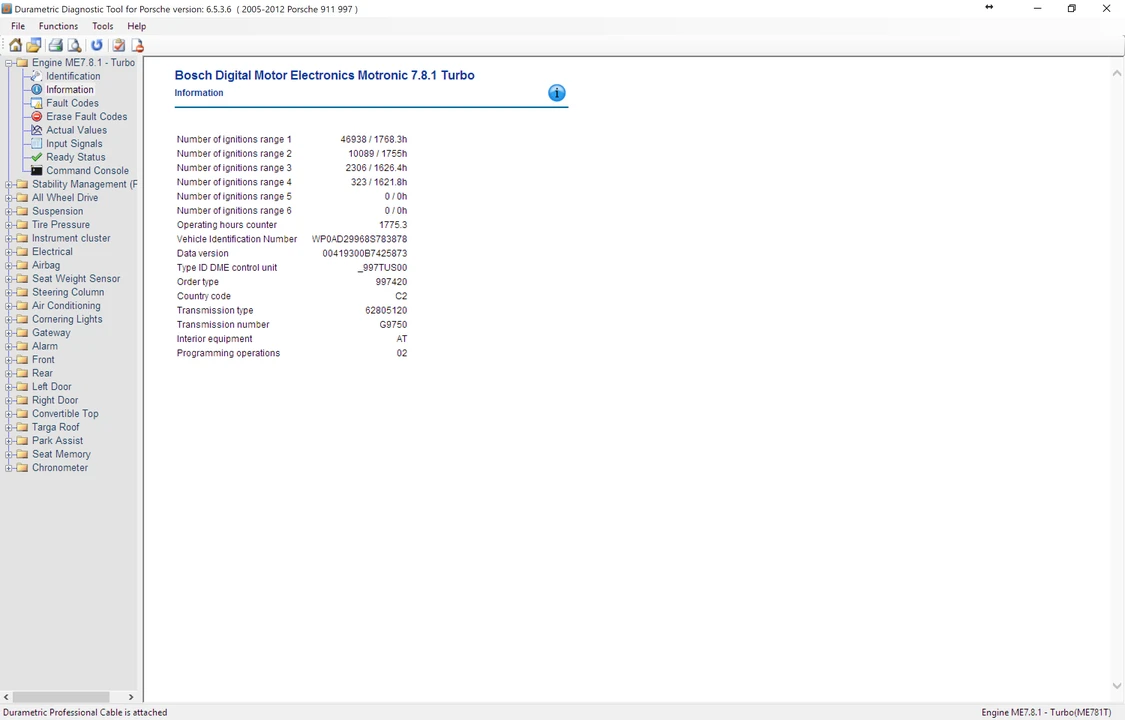The image size is (1125, 720).
Task: Collapse the Engine ME7.8.1 - Turbo node
Action: [x=9, y=63]
